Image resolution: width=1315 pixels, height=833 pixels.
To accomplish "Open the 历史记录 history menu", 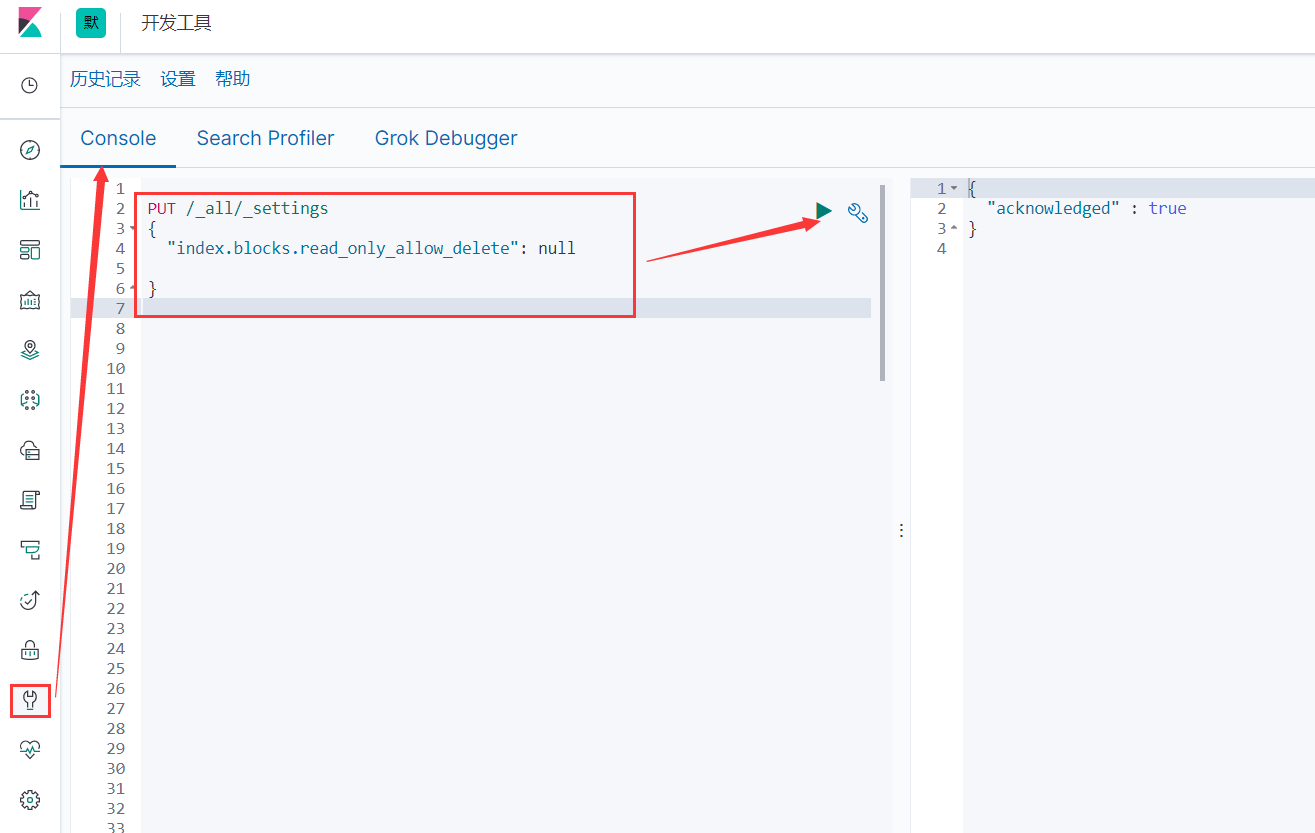I will tap(105, 78).
